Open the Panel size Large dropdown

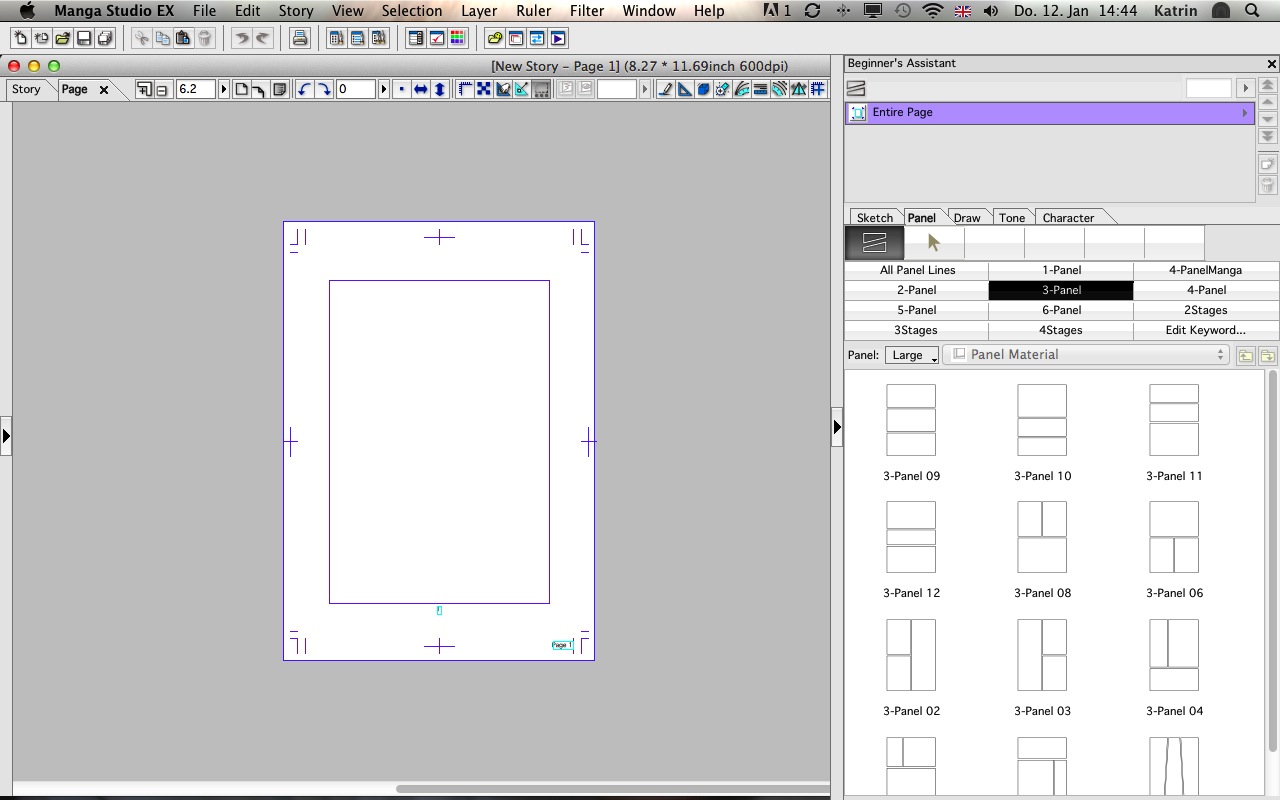click(x=911, y=355)
